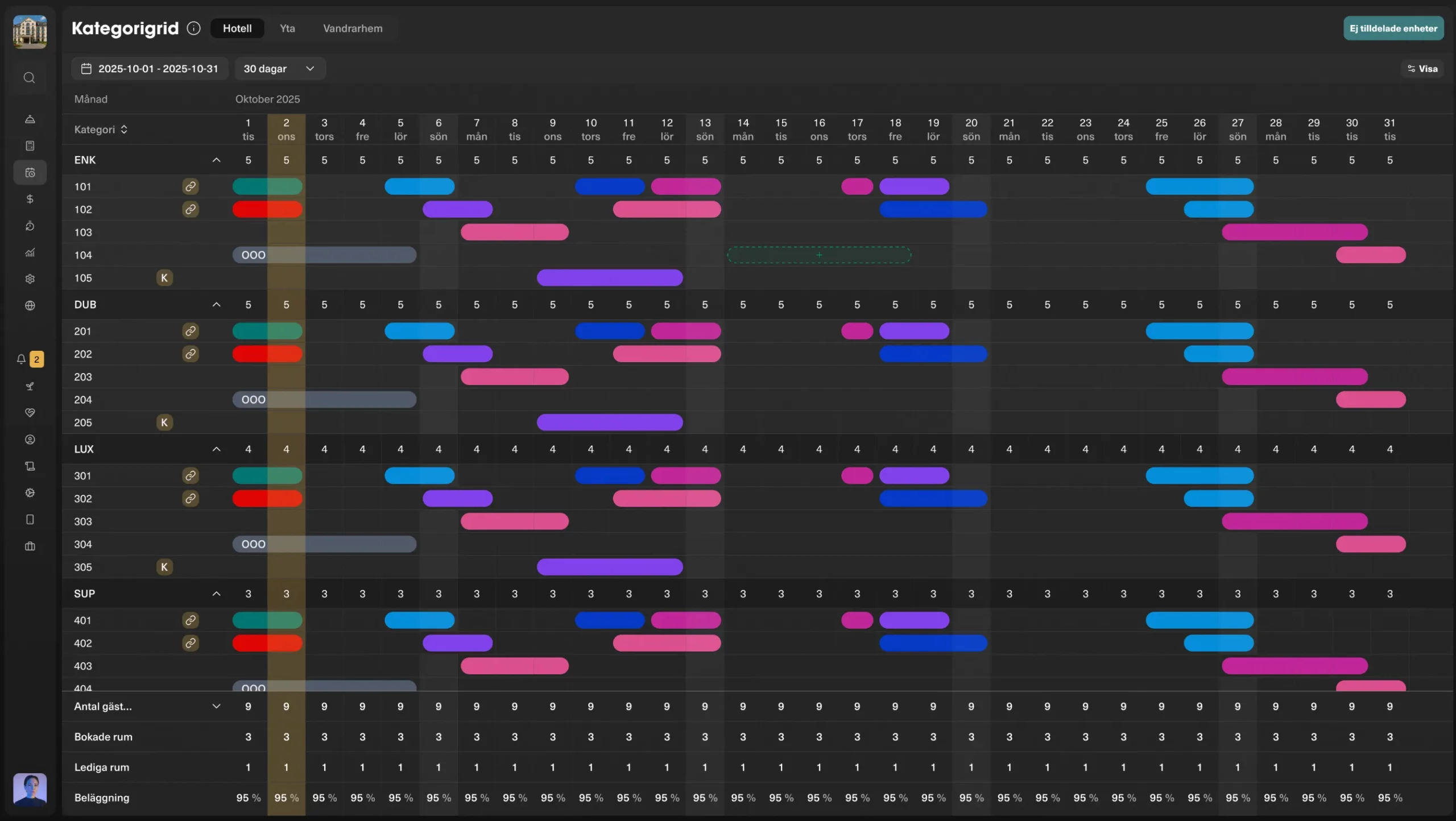Switch to the Vandrarhem tab
This screenshot has width=1456, height=821.
coord(353,28)
